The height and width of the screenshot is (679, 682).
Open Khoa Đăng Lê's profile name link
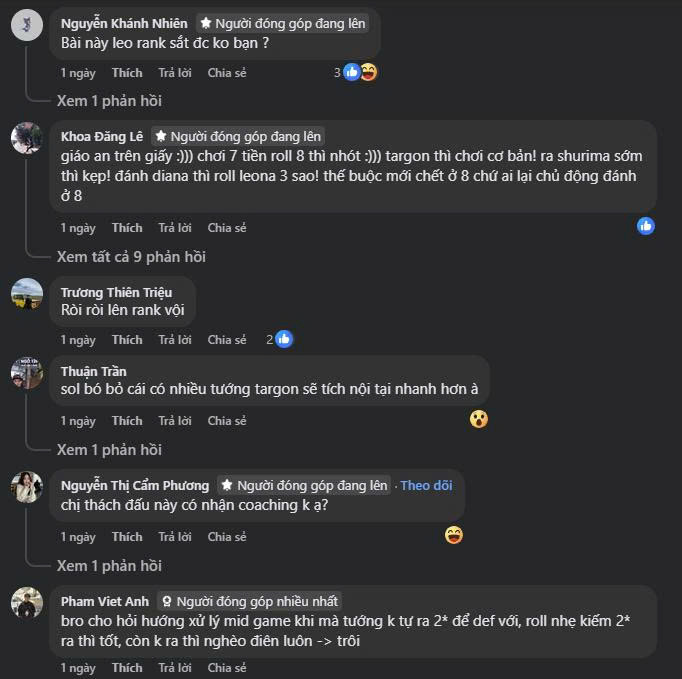tap(102, 136)
